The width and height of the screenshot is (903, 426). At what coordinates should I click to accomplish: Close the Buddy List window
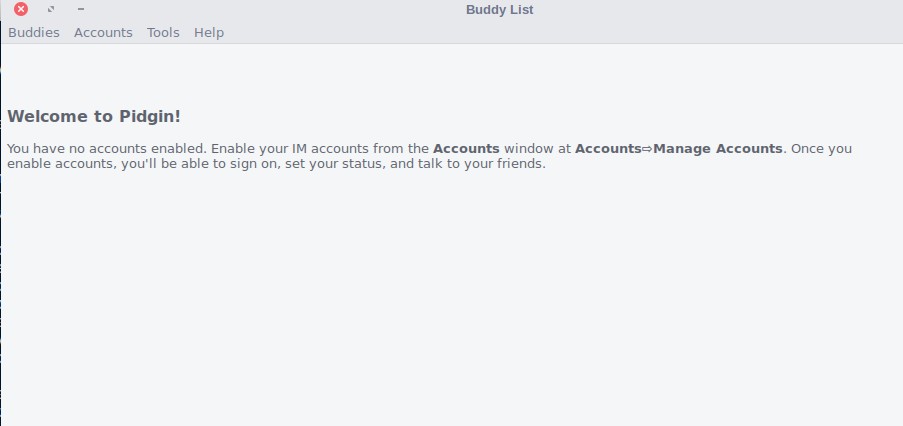coord(21,10)
